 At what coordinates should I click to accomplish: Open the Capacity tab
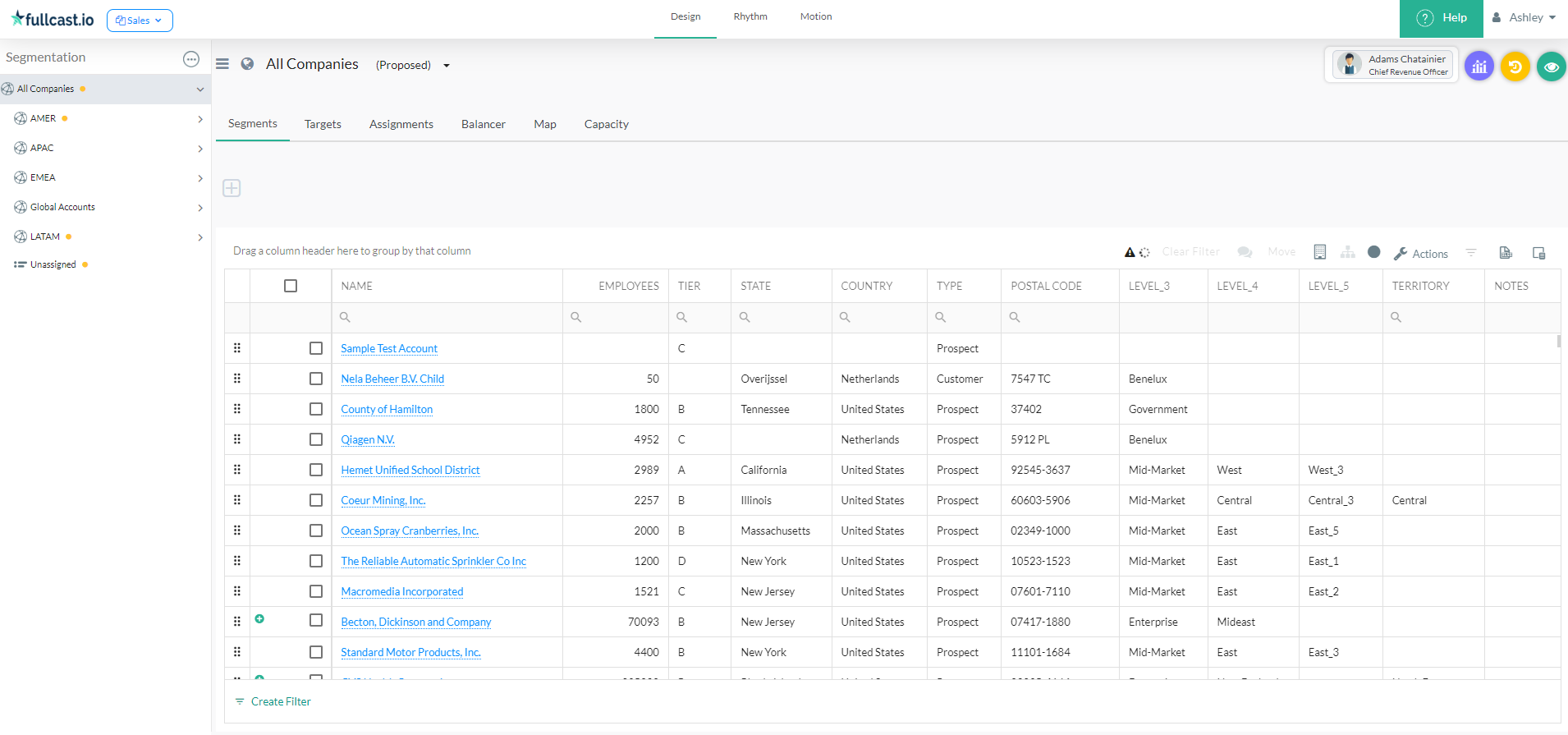(607, 125)
